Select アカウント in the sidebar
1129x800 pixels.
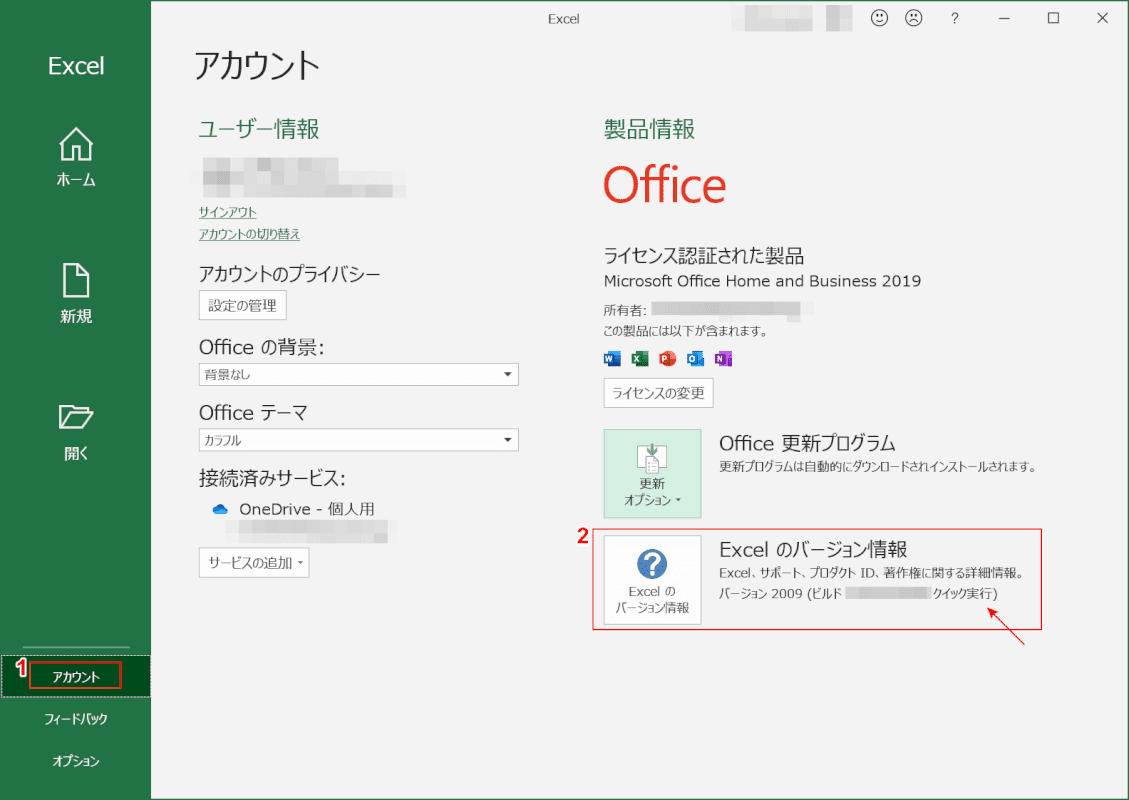click(76, 676)
